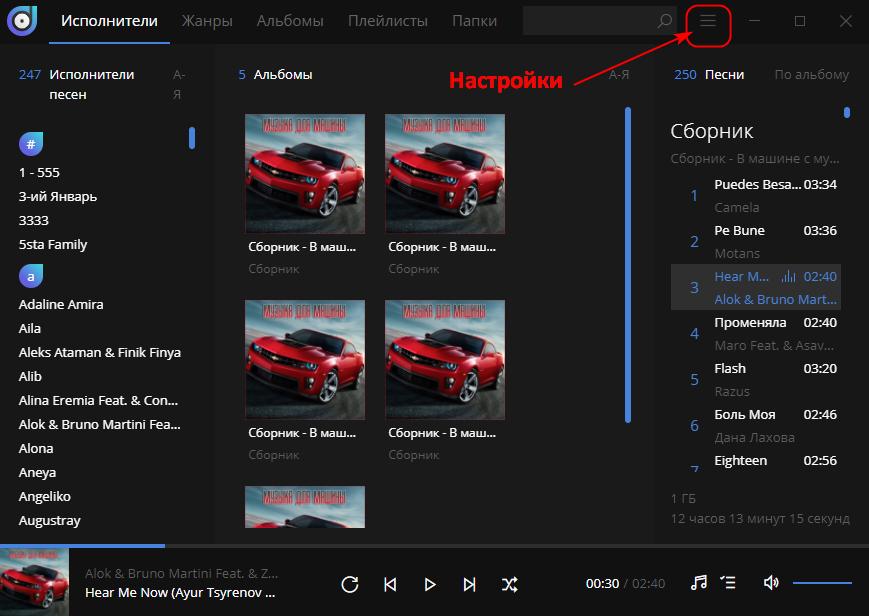Select artist 'Augustray'

(x=49, y=520)
